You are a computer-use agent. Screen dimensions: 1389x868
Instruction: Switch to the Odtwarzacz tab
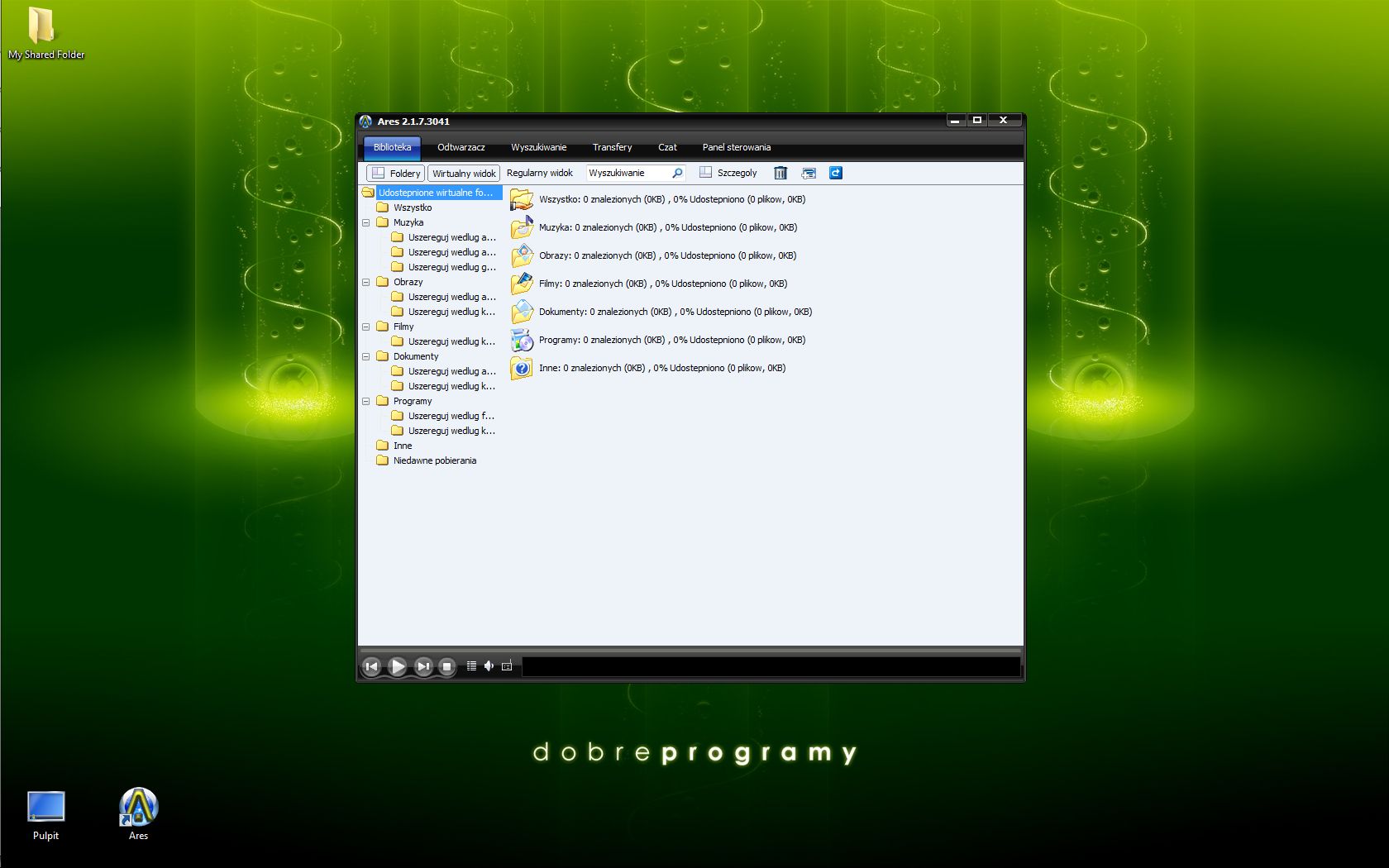coord(461,148)
